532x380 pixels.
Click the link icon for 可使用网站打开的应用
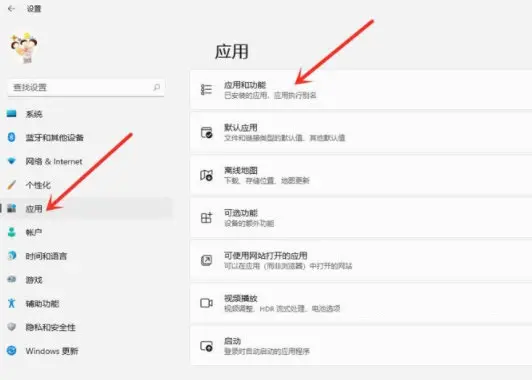tap(206, 260)
